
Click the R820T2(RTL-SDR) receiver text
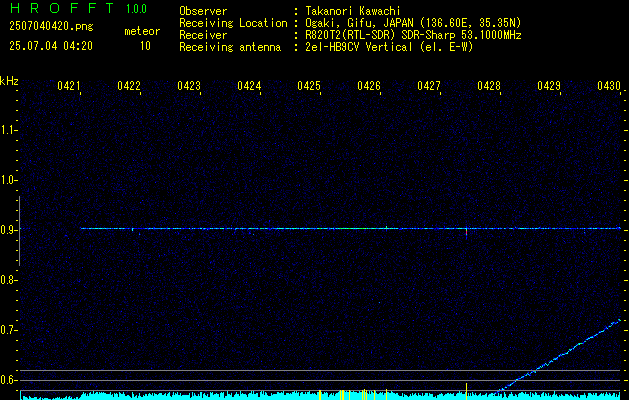click(x=413, y=35)
